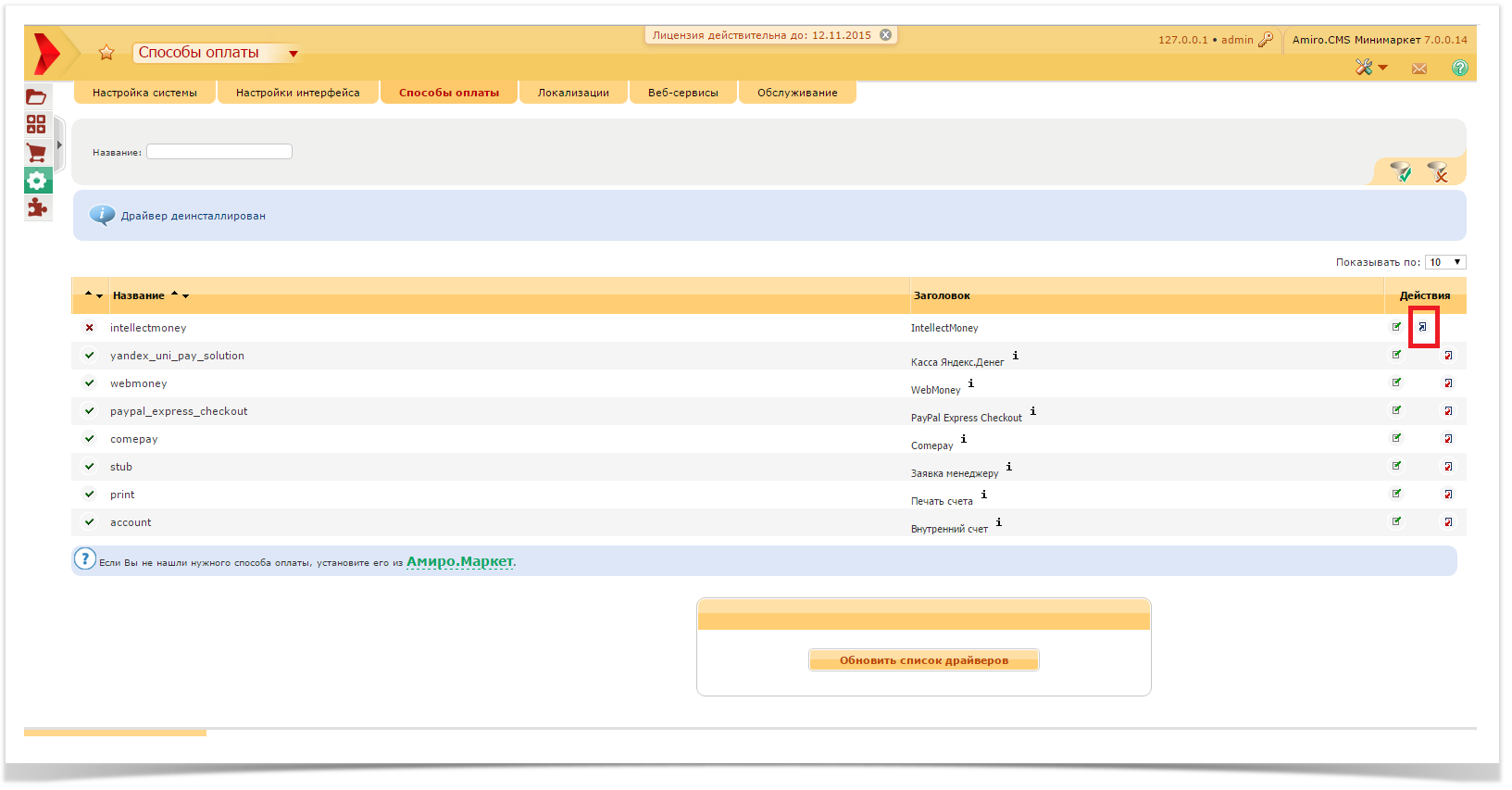Viewport: 1512px width, 790px height.
Task: Click uninstall icon for paypal_express_checkout
Action: pyautogui.click(x=1448, y=411)
